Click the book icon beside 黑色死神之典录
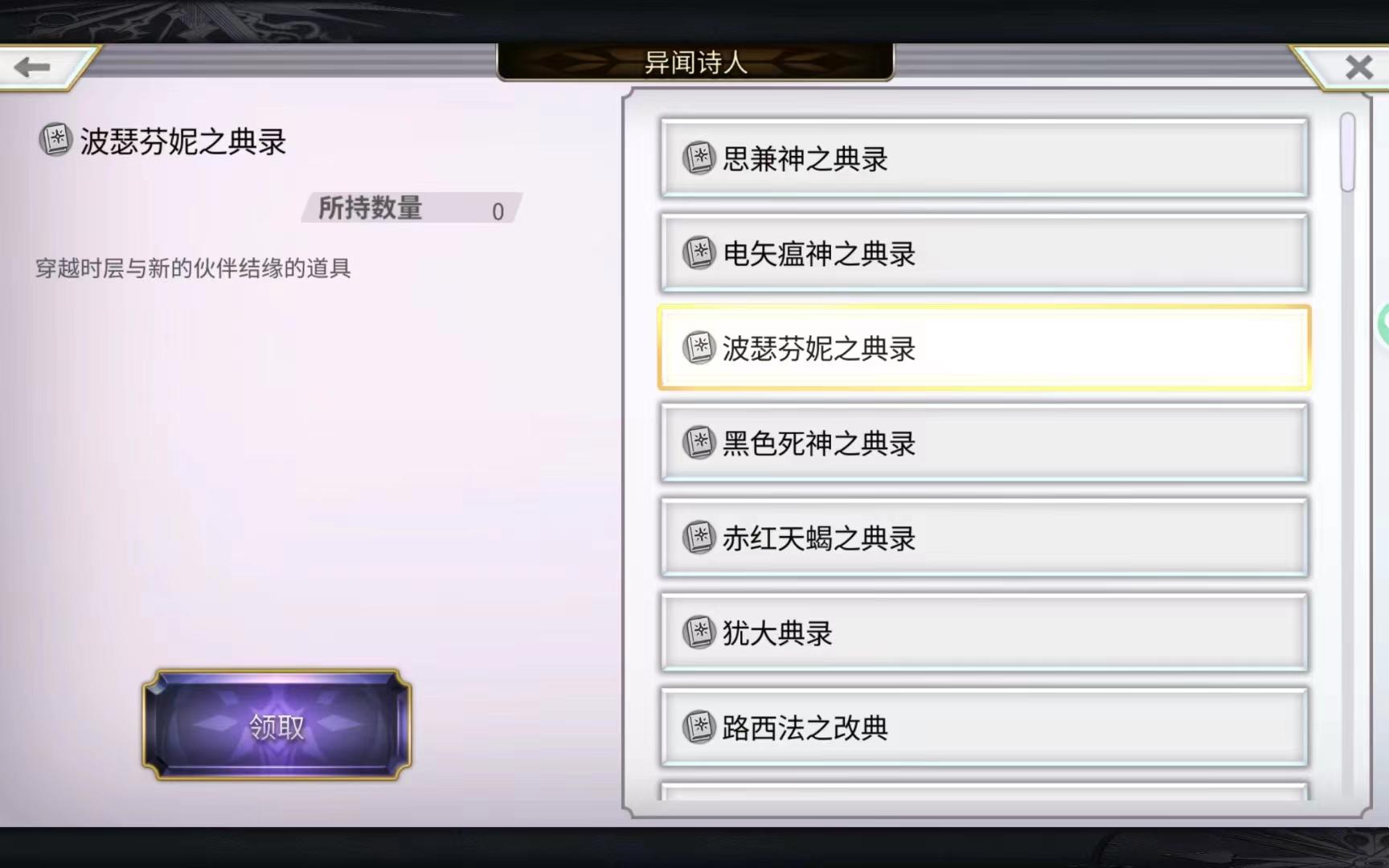Viewport: 1389px width, 868px height. (x=699, y=443)
